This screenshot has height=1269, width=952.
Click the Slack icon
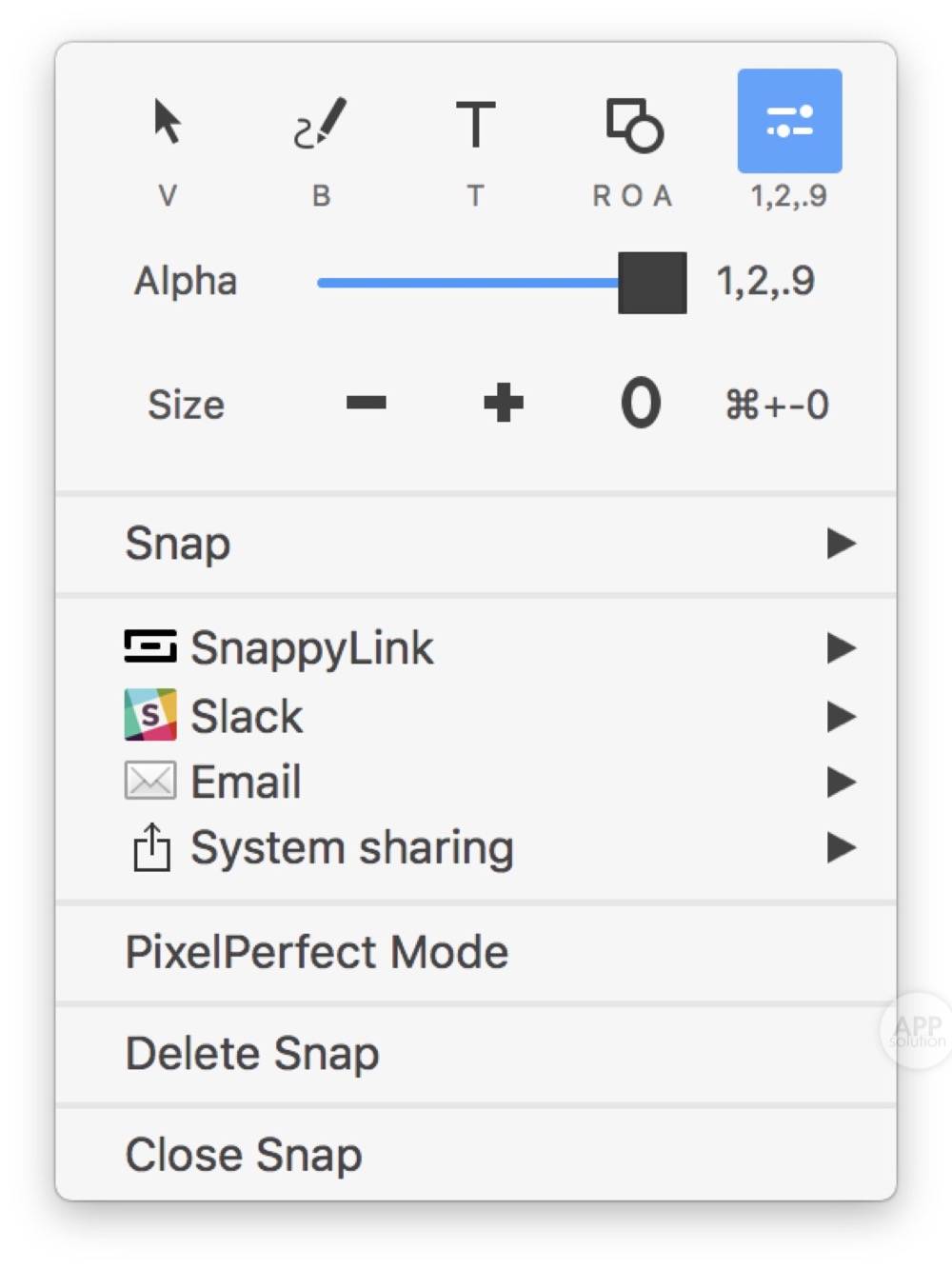tap(150, 715)
